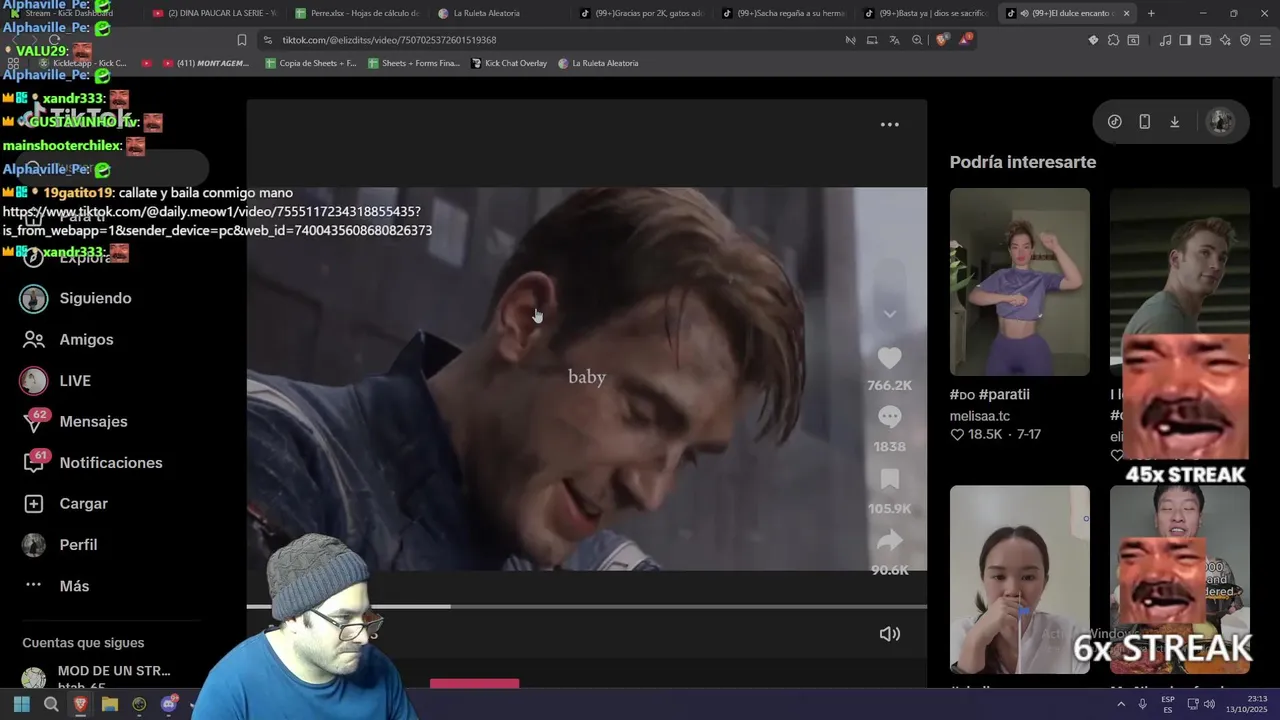The image size is (1280, 720).
Task: Open Cargar upload page
Action: 83,504
